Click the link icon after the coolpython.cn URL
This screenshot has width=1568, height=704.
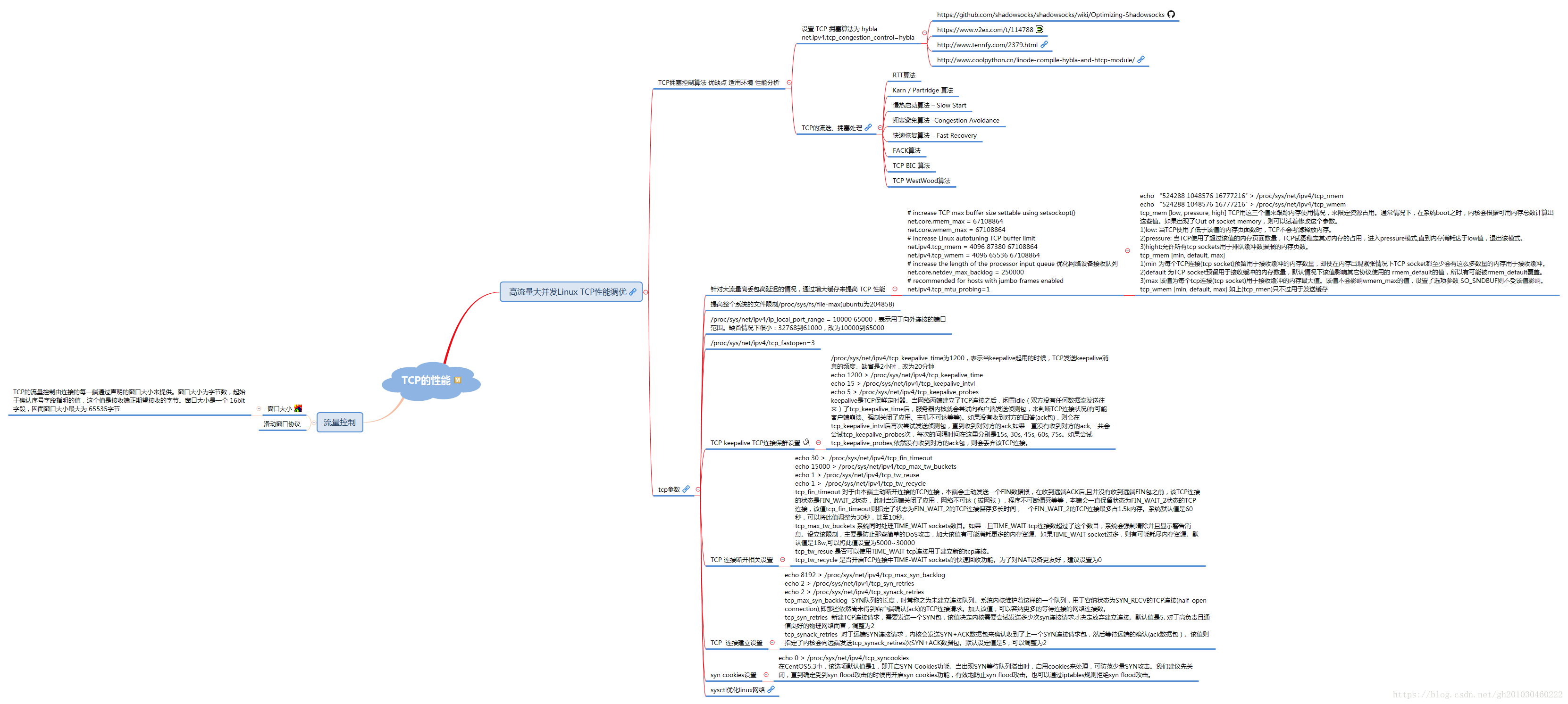[x=1141, y=59]
